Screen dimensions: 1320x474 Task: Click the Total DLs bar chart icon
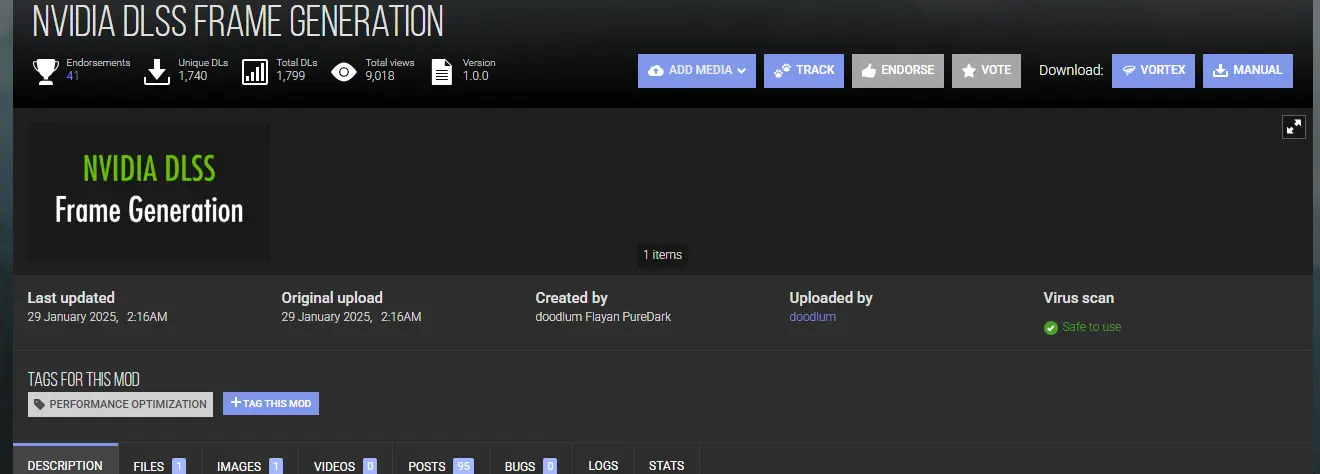pos(256,72)
